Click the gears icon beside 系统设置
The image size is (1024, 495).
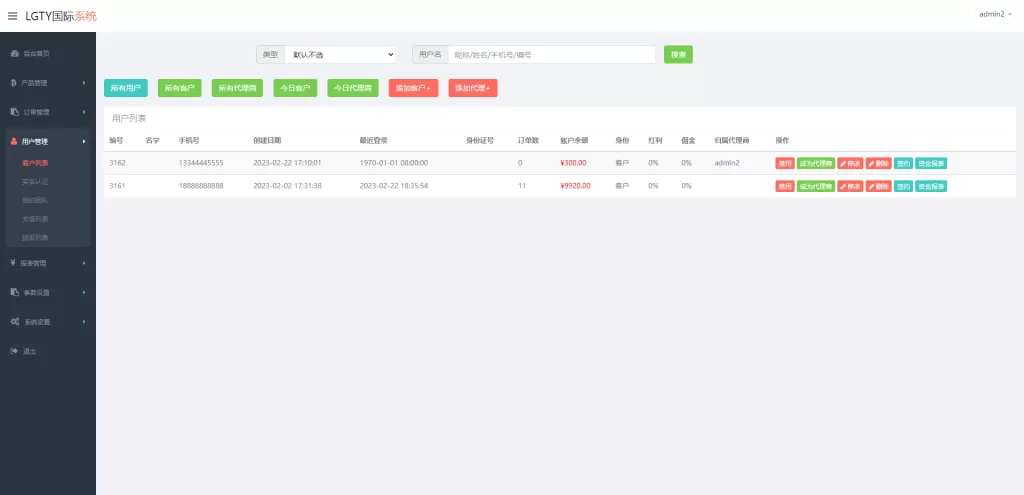14,322
